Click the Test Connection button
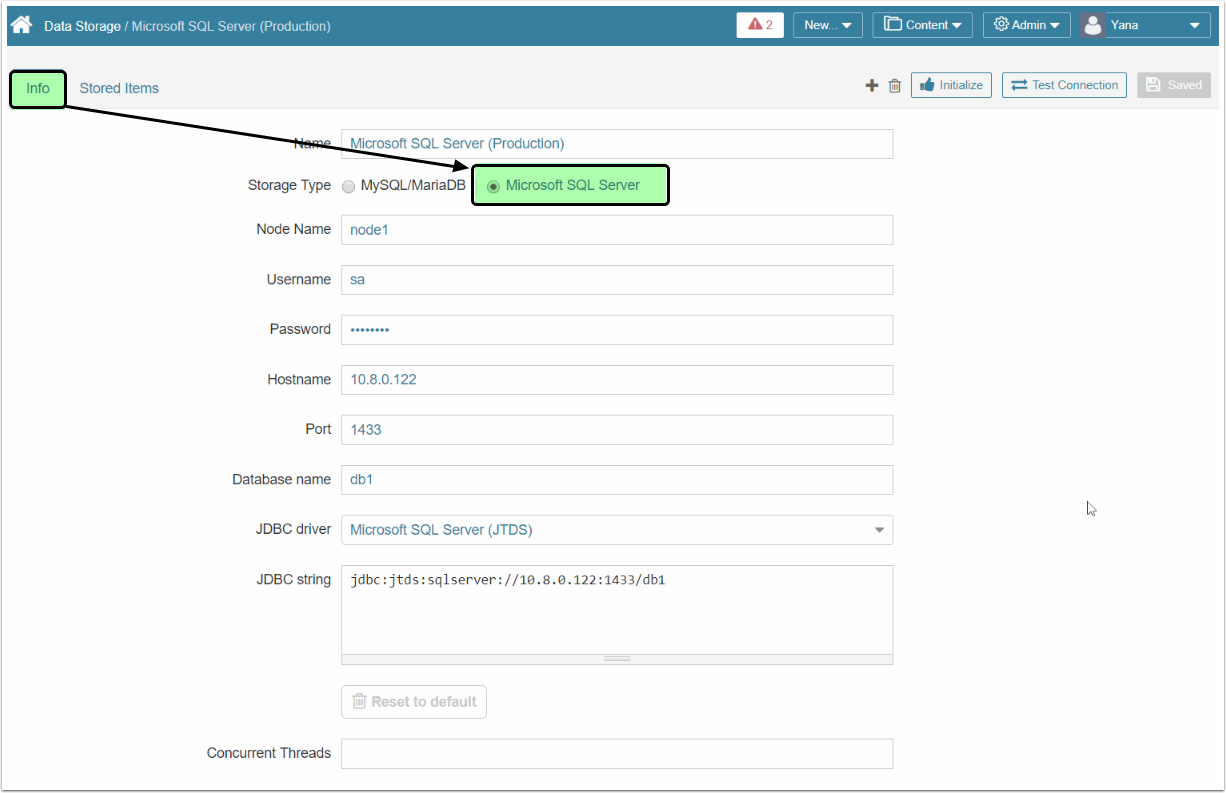Screen dimensions: 1226x793 point(1064,85)
